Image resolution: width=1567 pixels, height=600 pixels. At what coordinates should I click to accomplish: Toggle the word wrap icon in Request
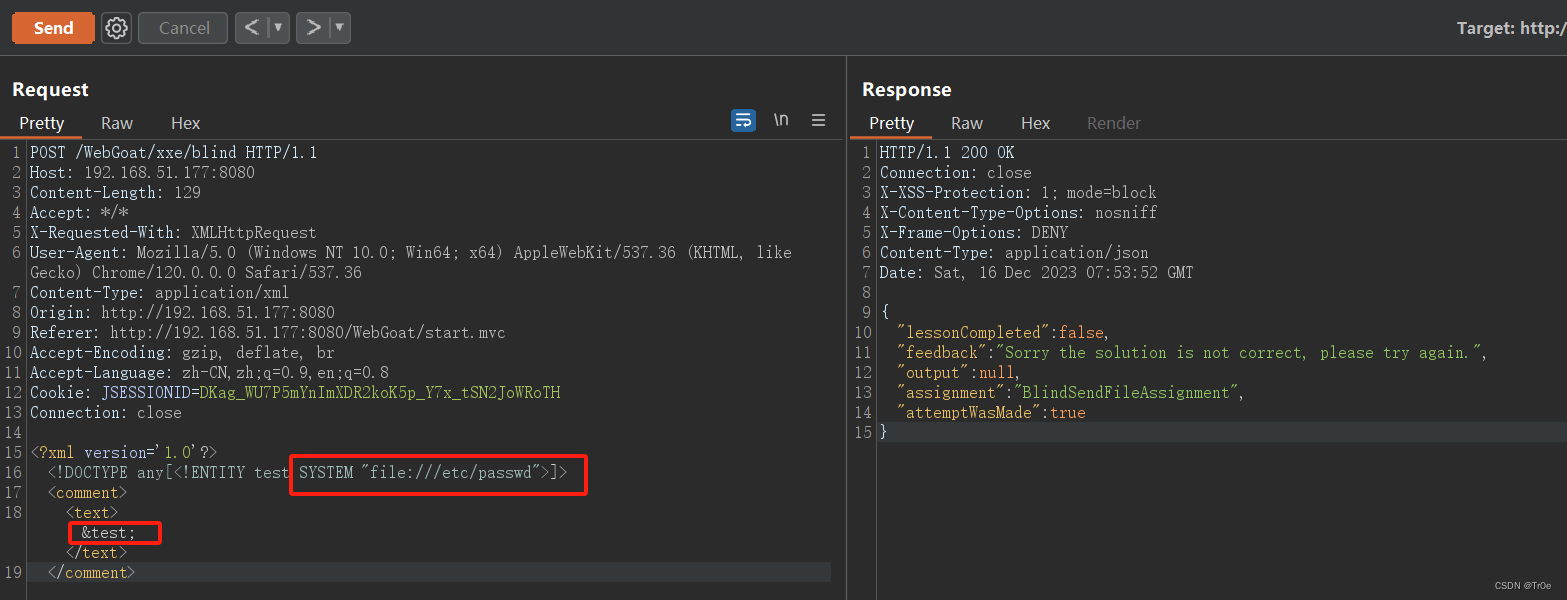[x=744, y=120]
